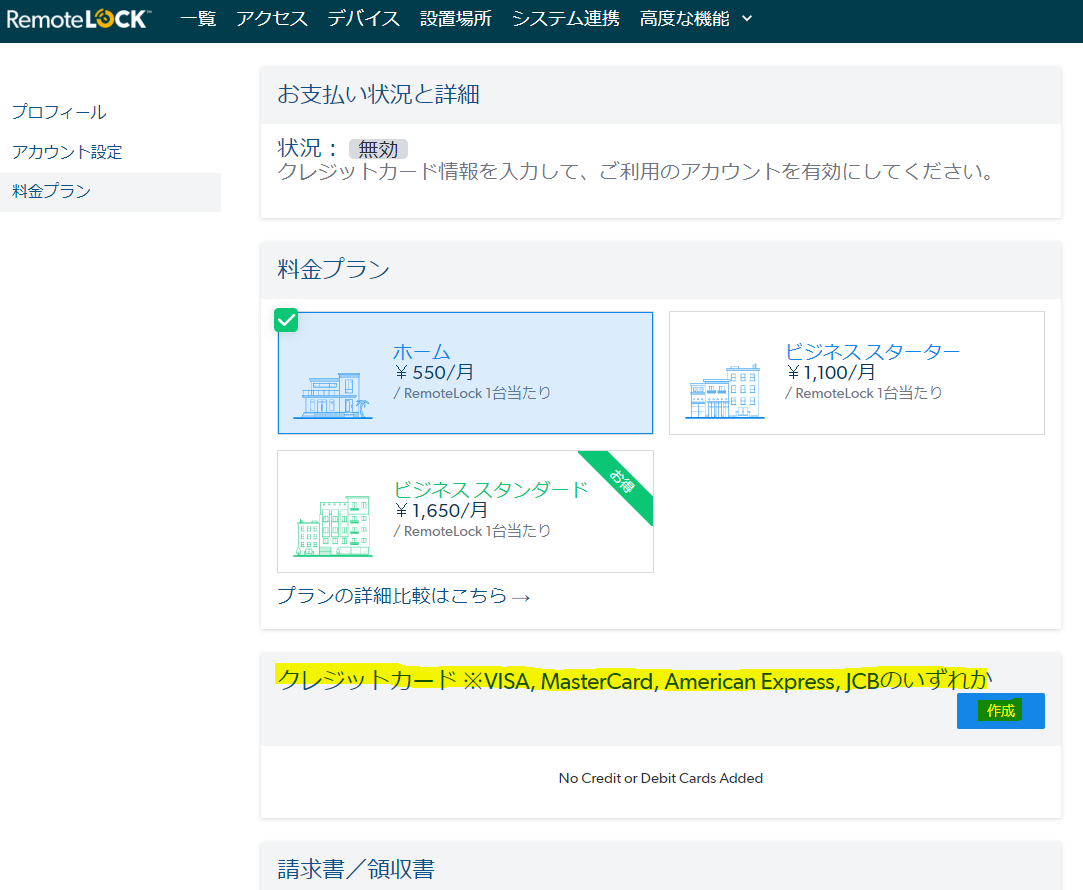This screenshot has width=1083, height=890.
Task: Open the 一覧 menu item
Action: [x=198, y=19]
